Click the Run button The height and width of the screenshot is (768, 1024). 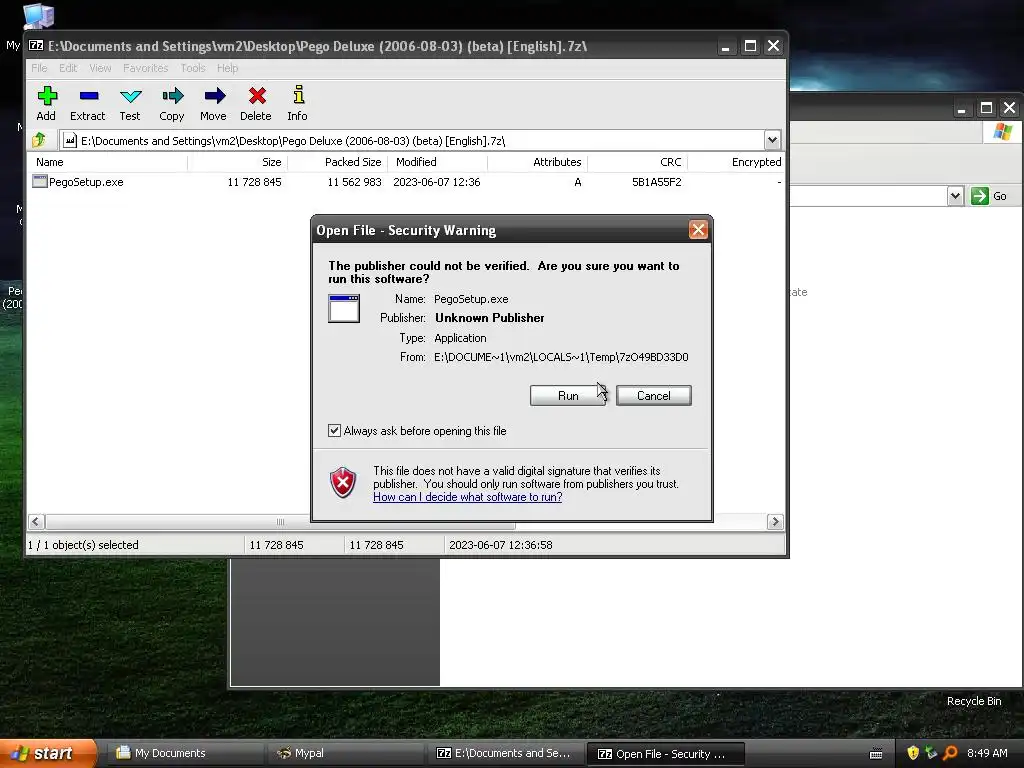568,396
